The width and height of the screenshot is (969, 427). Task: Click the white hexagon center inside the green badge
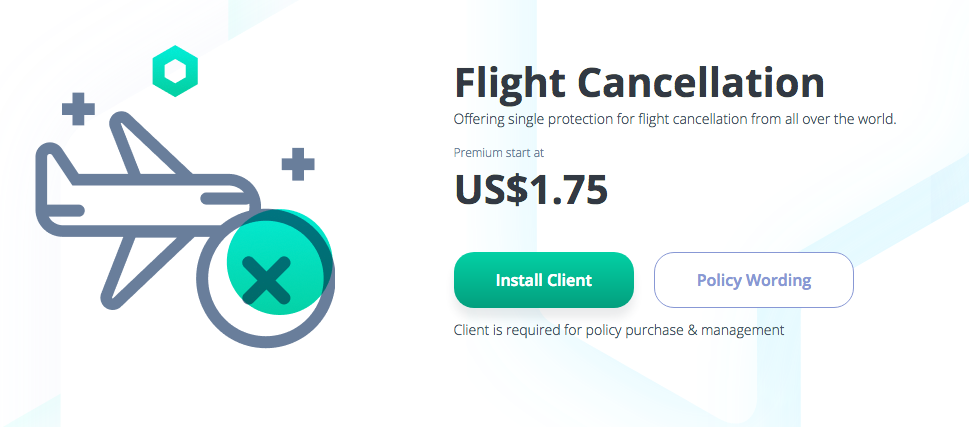pyautogui.click(x=175, y=73)
